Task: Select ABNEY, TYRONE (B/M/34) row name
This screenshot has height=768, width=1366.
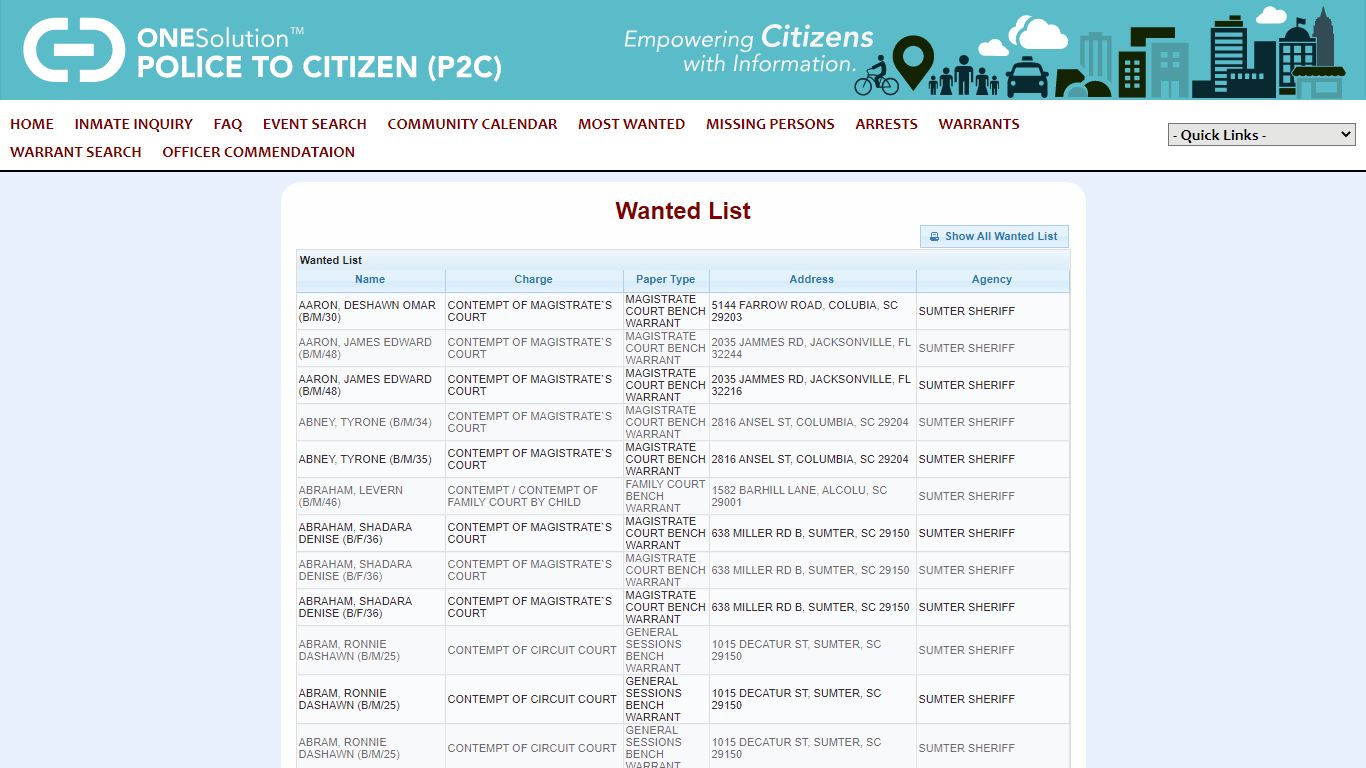Action: click(365, 422)
